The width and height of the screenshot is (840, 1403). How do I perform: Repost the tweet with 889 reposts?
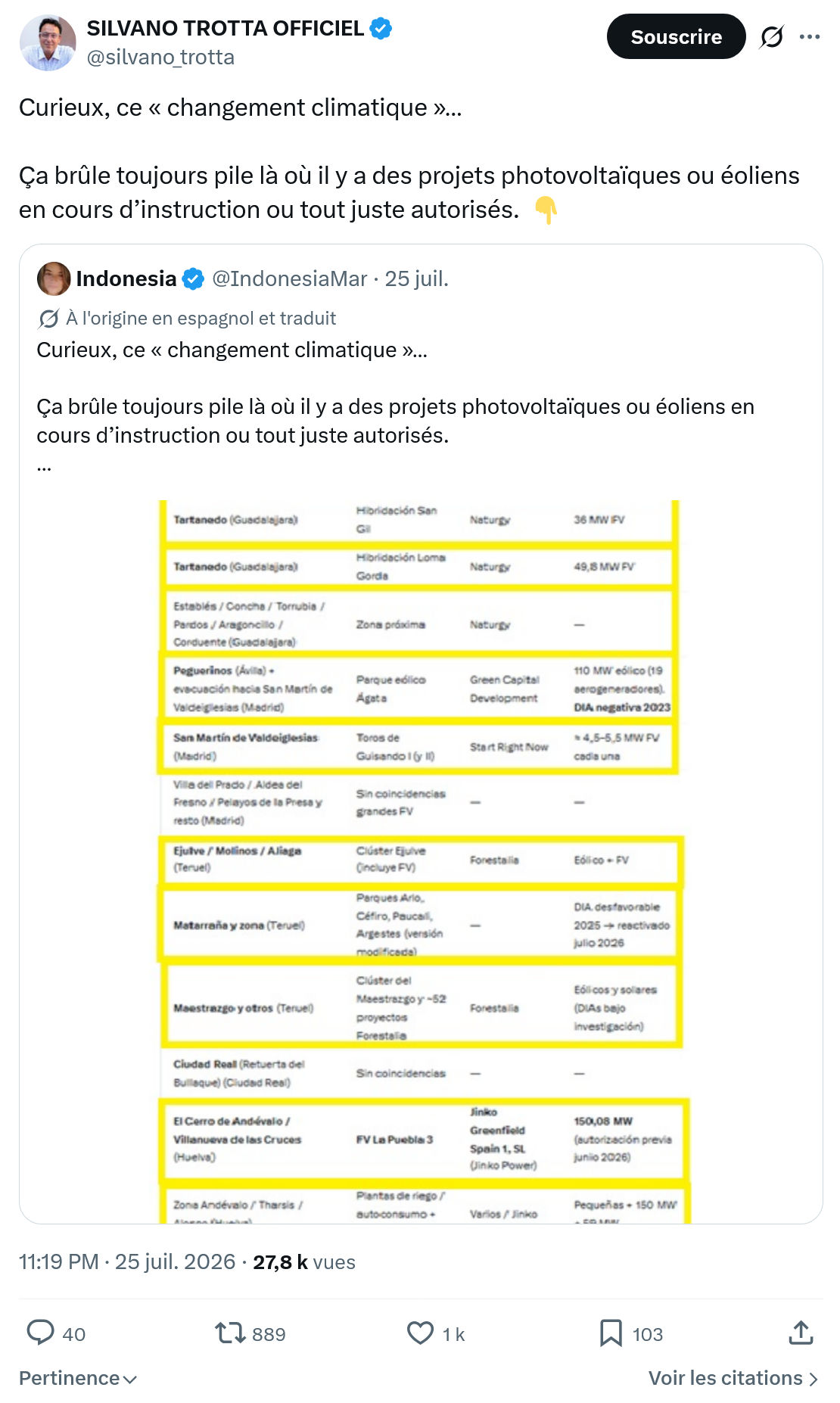tap(229, 1333)
